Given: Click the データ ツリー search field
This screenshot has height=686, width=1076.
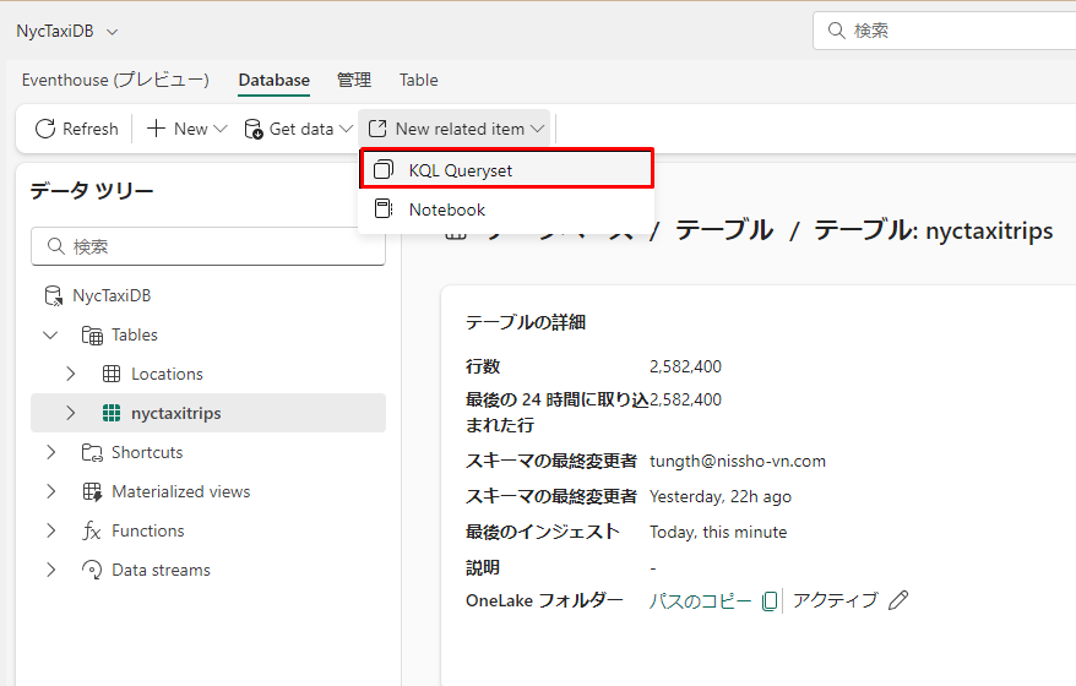Looking at the screenshot, I should point(208,246).
